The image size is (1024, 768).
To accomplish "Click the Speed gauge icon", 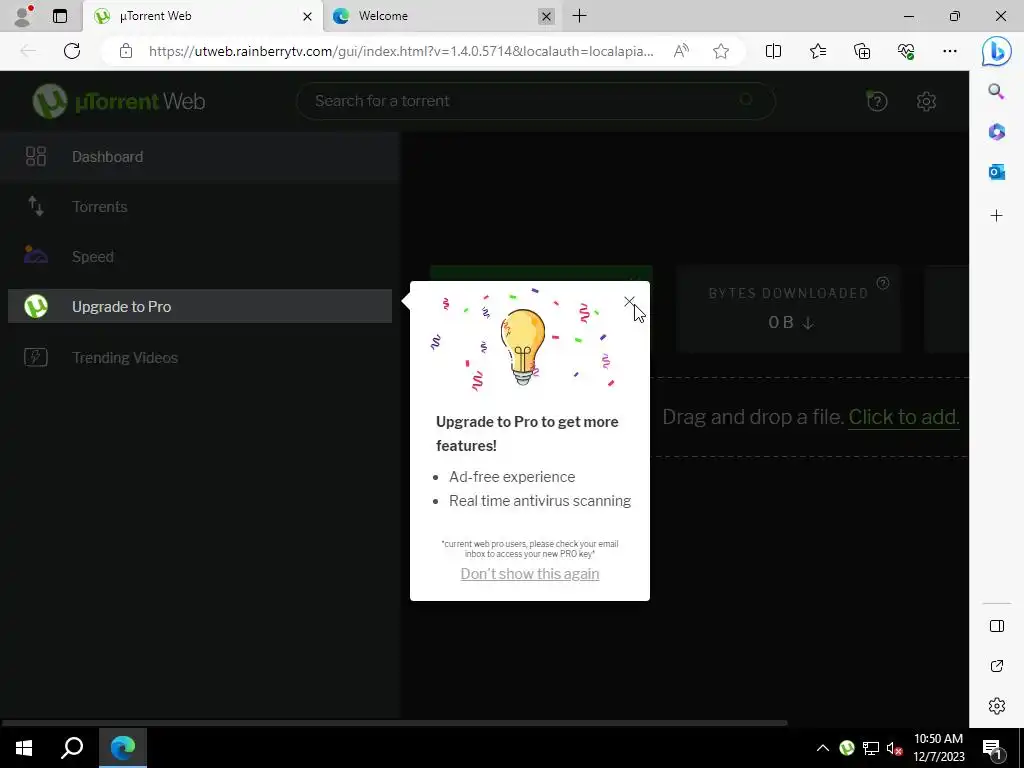I will (35, 255).
